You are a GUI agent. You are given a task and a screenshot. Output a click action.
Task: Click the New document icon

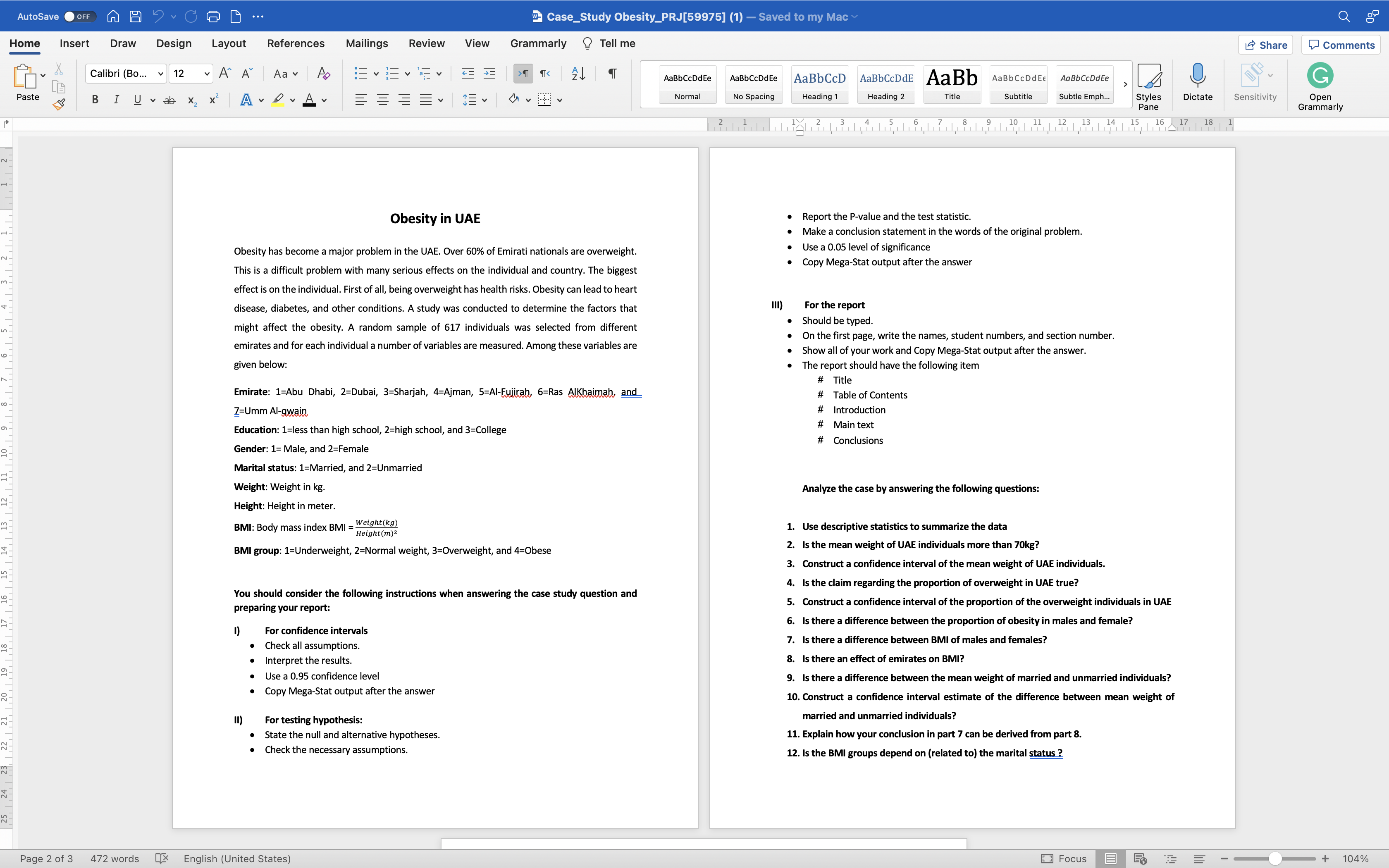(x=235, y=17)
